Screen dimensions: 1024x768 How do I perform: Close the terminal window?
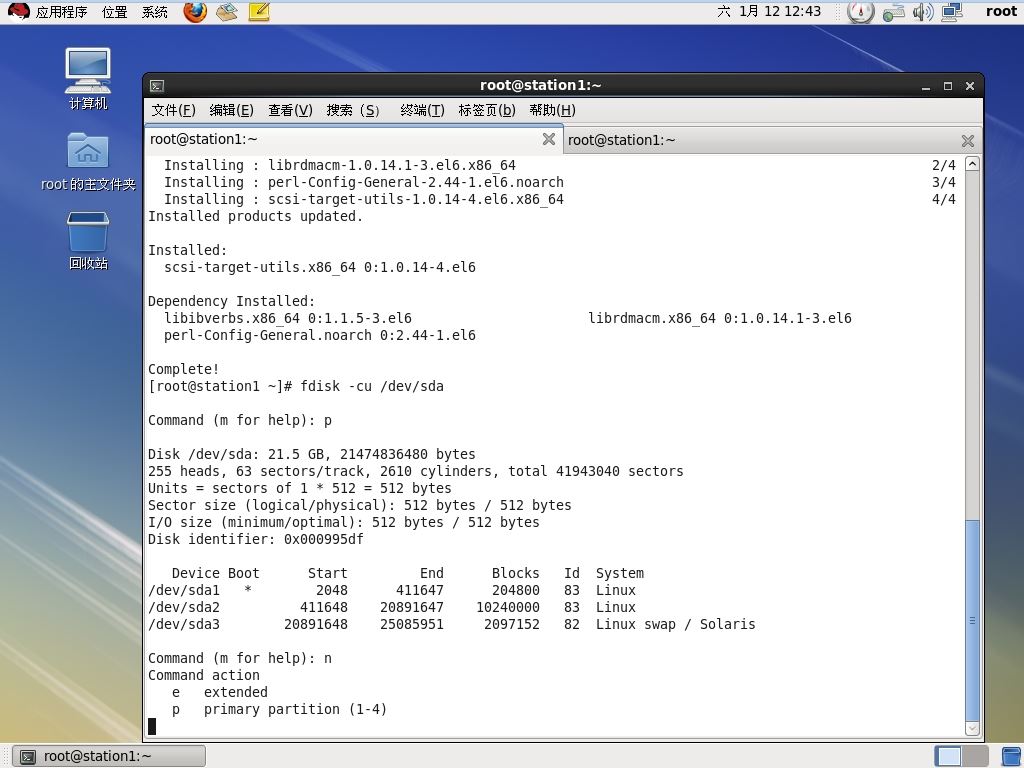coord(970,86)
